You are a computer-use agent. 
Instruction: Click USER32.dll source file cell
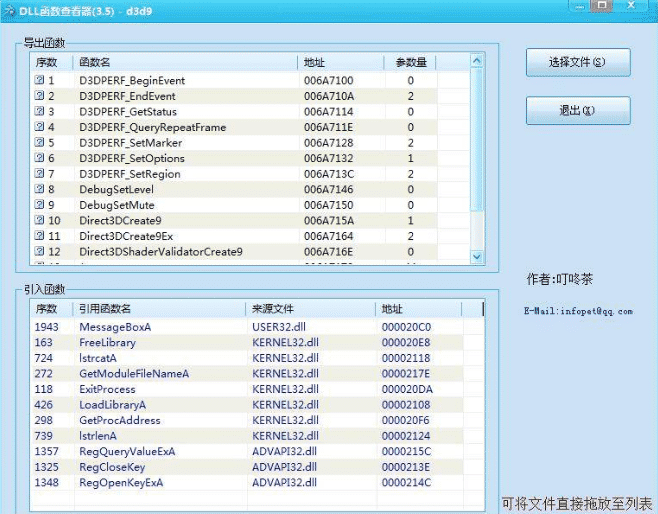pyautogui.click(x=279, y=327)
